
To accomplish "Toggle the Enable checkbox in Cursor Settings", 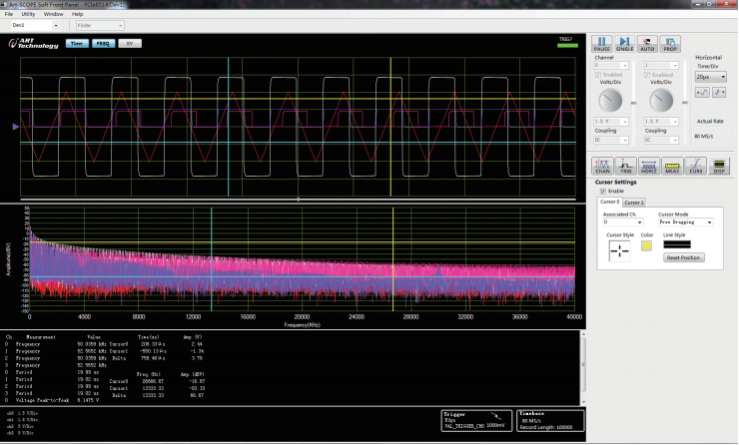I will coord(603,190).
